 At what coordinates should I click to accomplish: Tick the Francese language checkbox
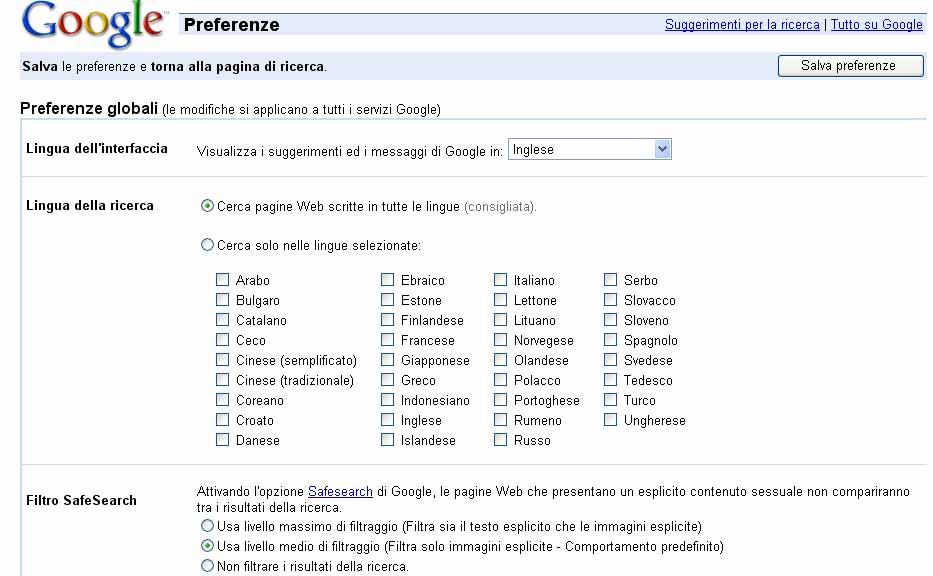pos(388,340)
